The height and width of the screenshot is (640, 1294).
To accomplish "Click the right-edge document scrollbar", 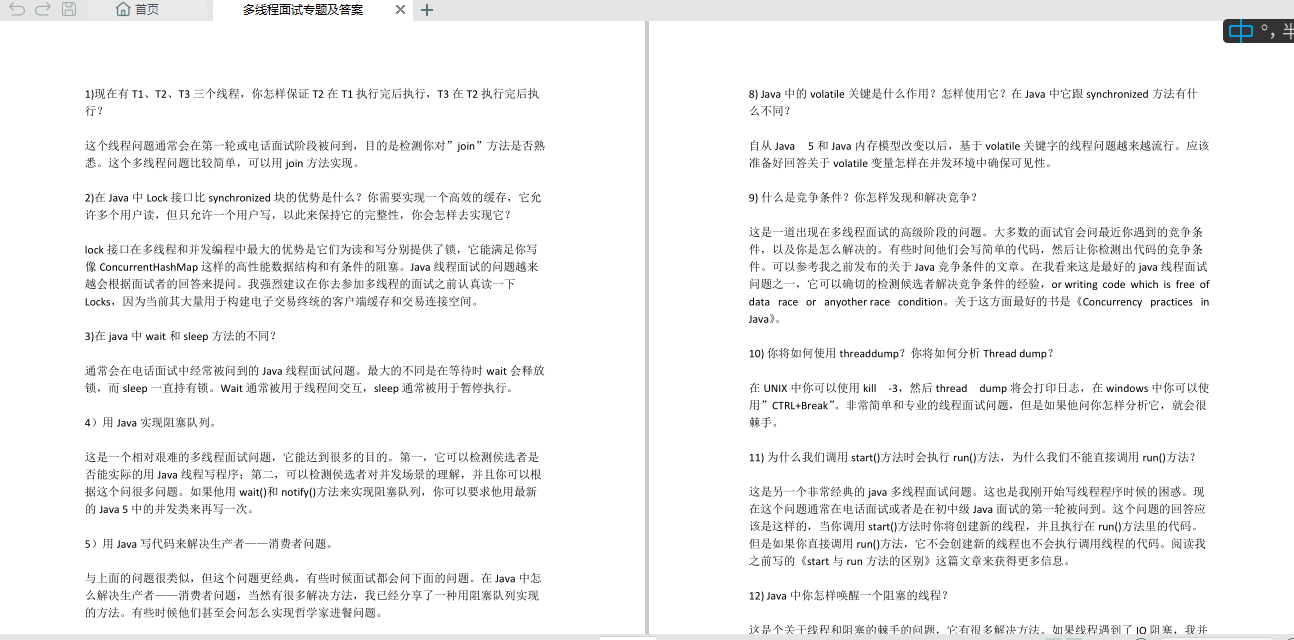I will pos(1288,300).
